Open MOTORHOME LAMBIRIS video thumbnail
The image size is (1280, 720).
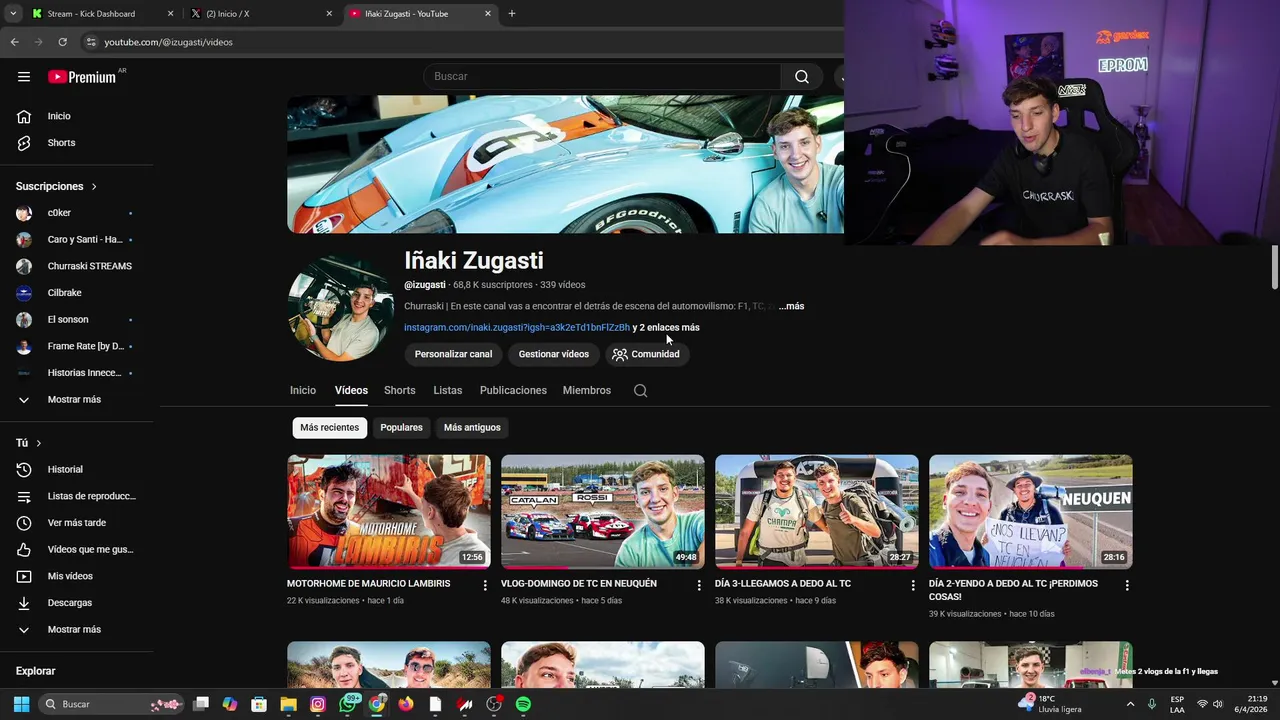click(x=389, y=512)
